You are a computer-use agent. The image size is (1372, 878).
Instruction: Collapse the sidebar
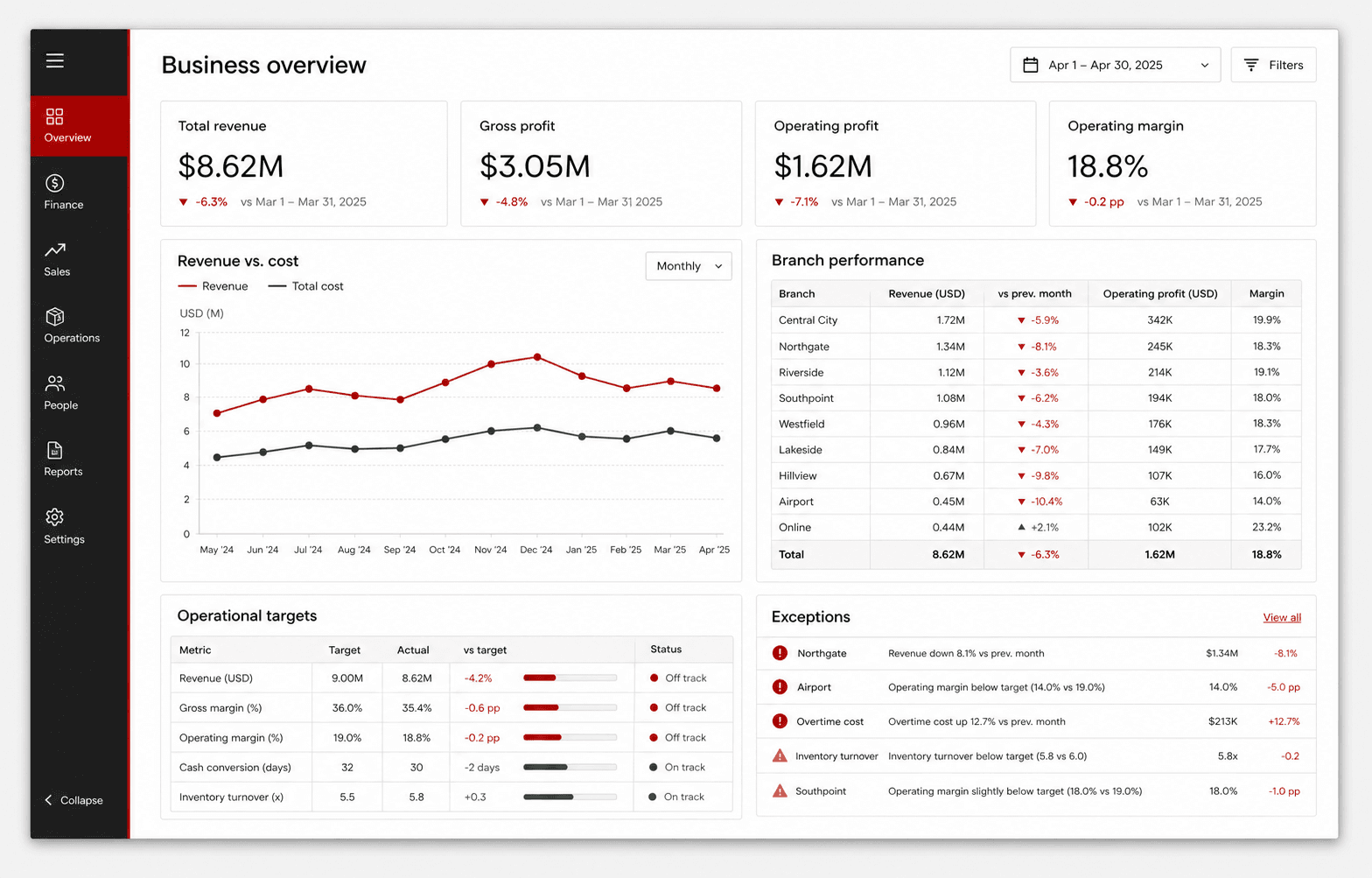pos(73,800)
